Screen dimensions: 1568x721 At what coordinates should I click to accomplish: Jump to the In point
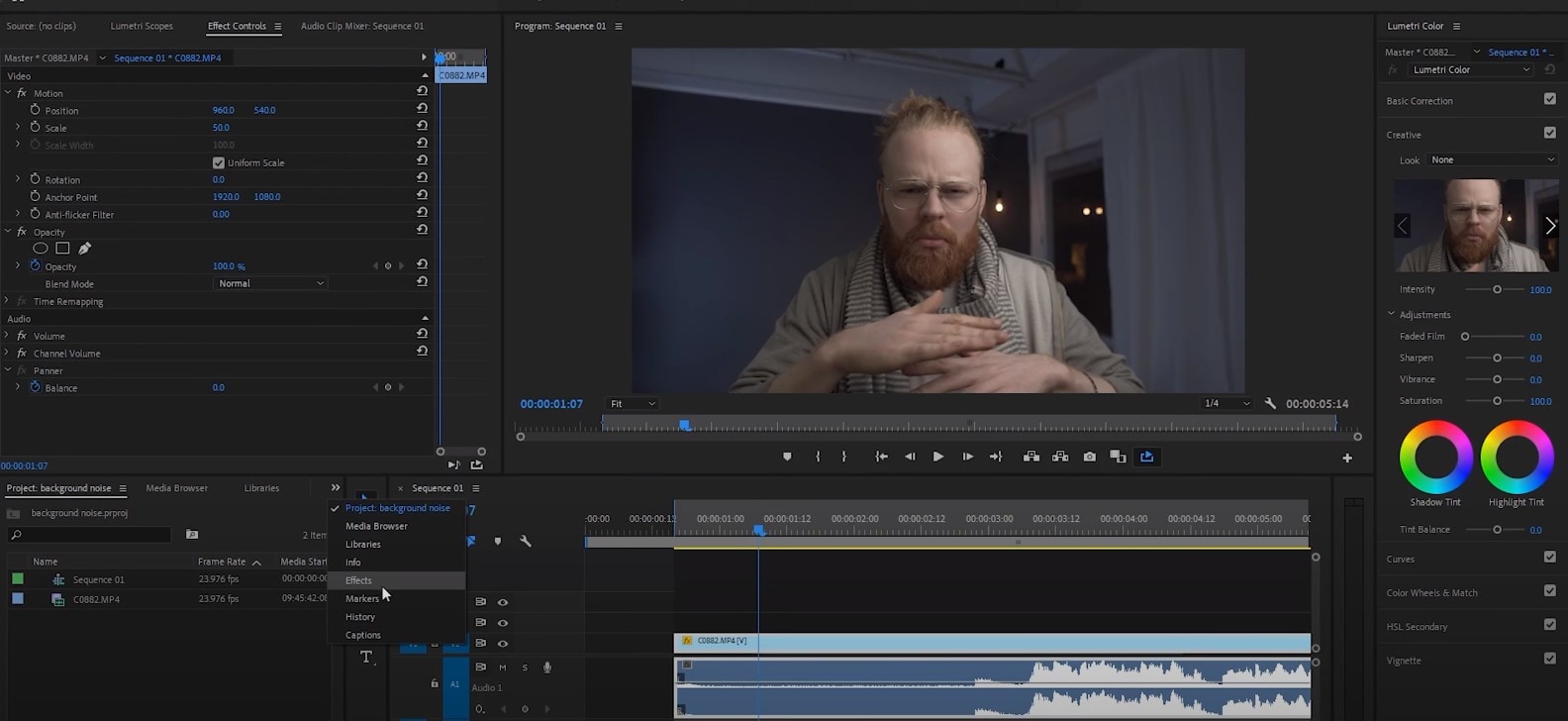(881, 457)
